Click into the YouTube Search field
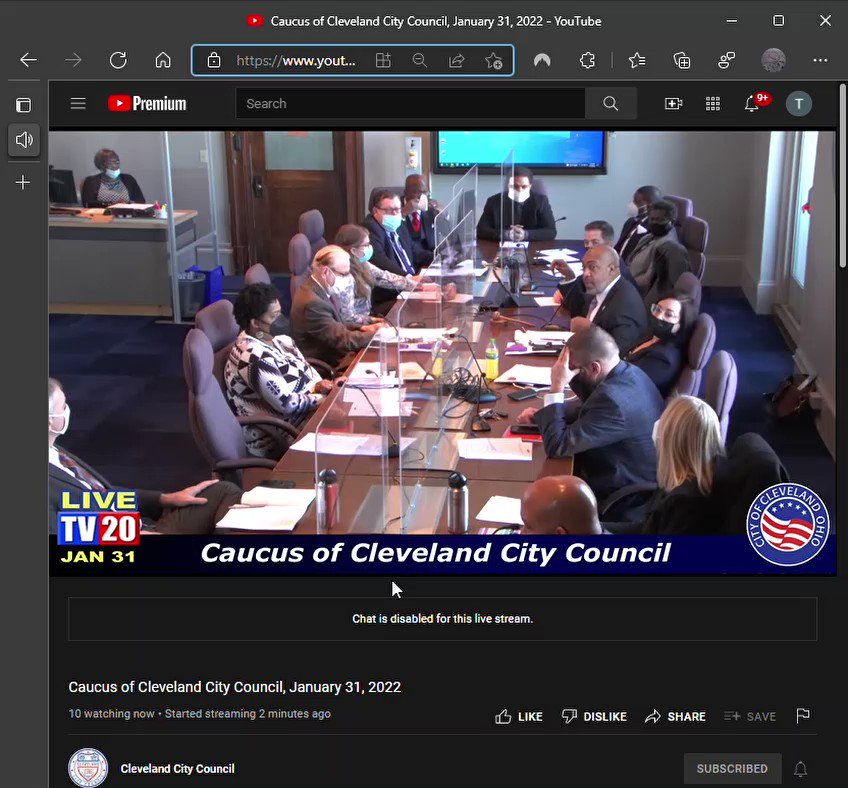This screenshot has height=788, width=848. pos(410,103)
